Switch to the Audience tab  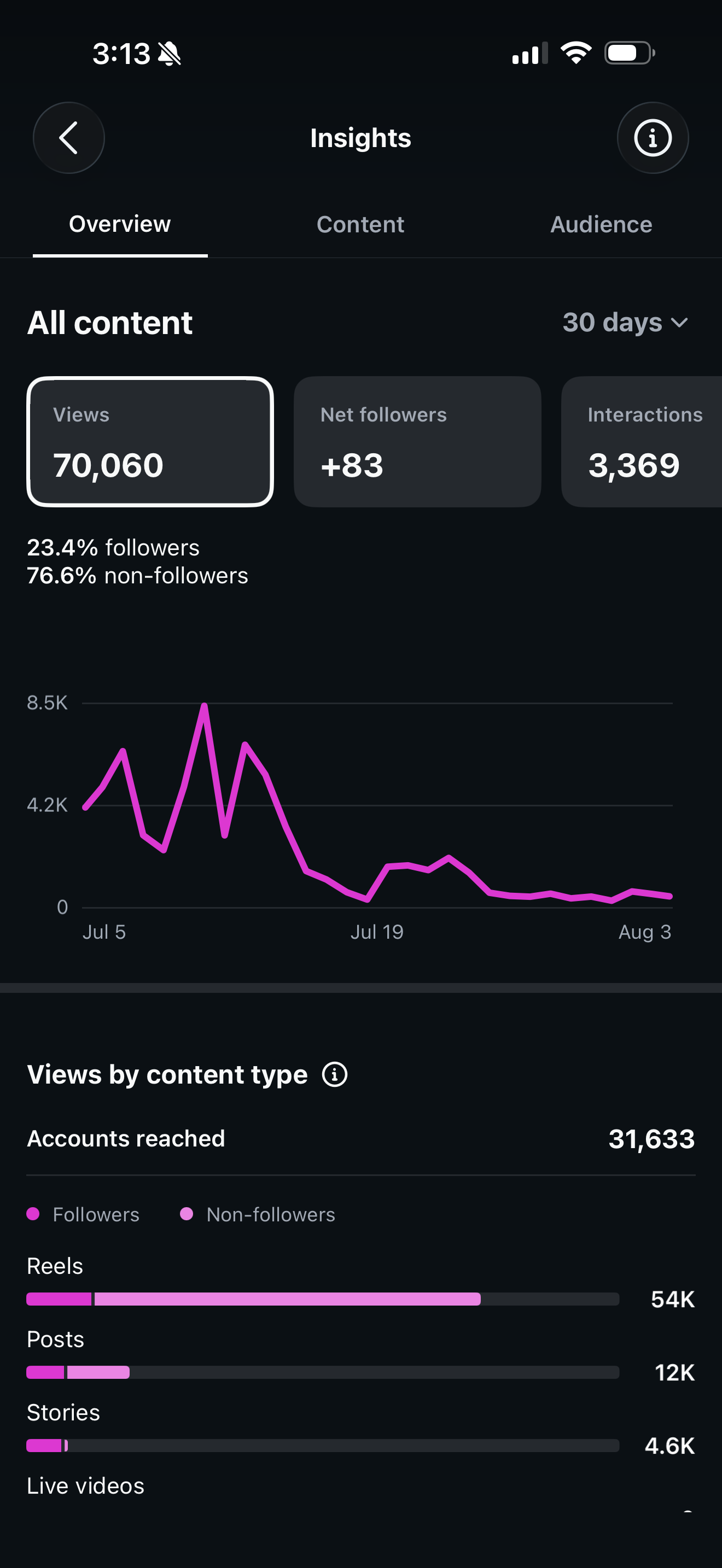click(602, 225)
